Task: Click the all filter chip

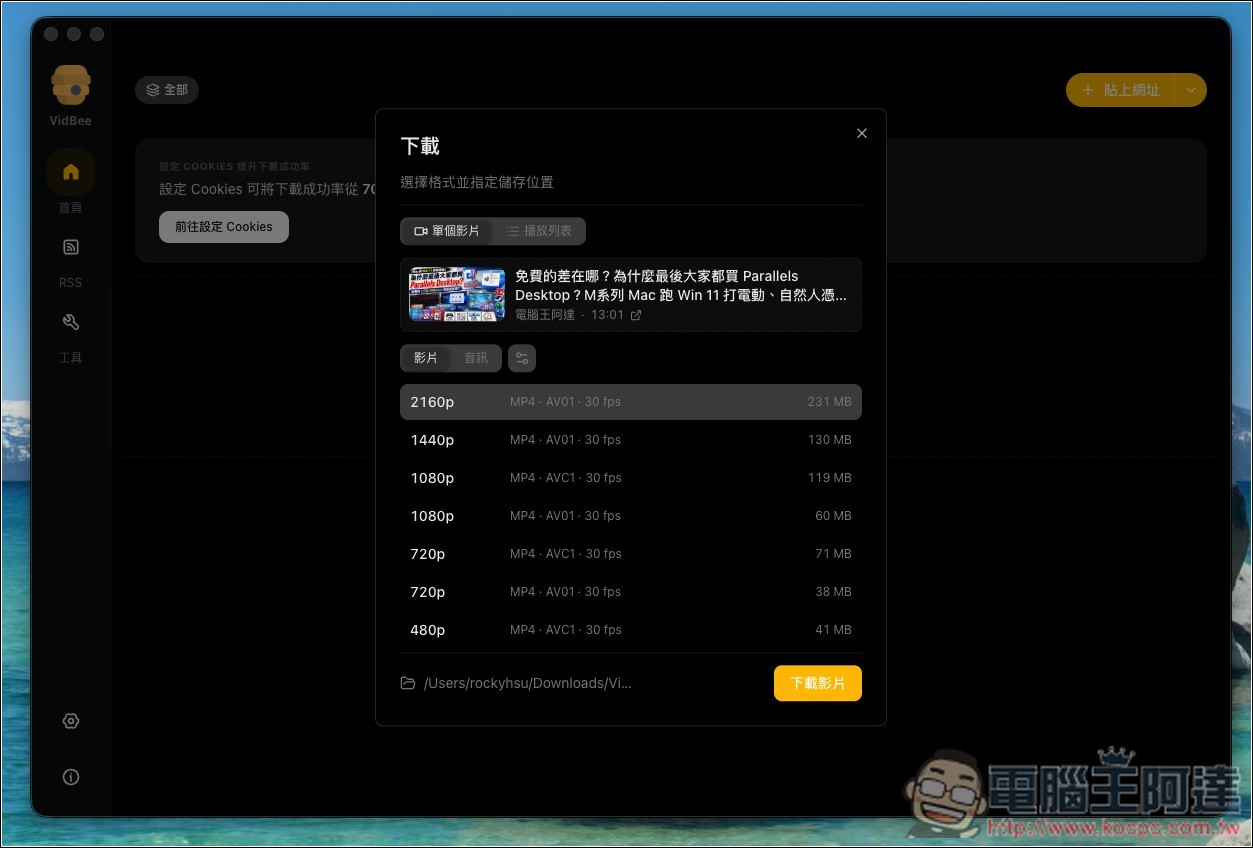Action: 167,90
